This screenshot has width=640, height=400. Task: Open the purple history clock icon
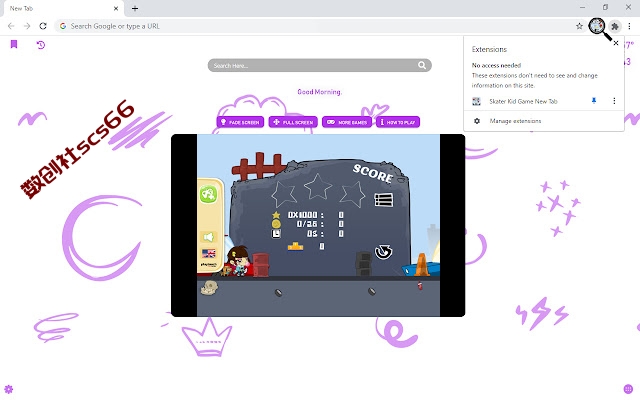40,44
